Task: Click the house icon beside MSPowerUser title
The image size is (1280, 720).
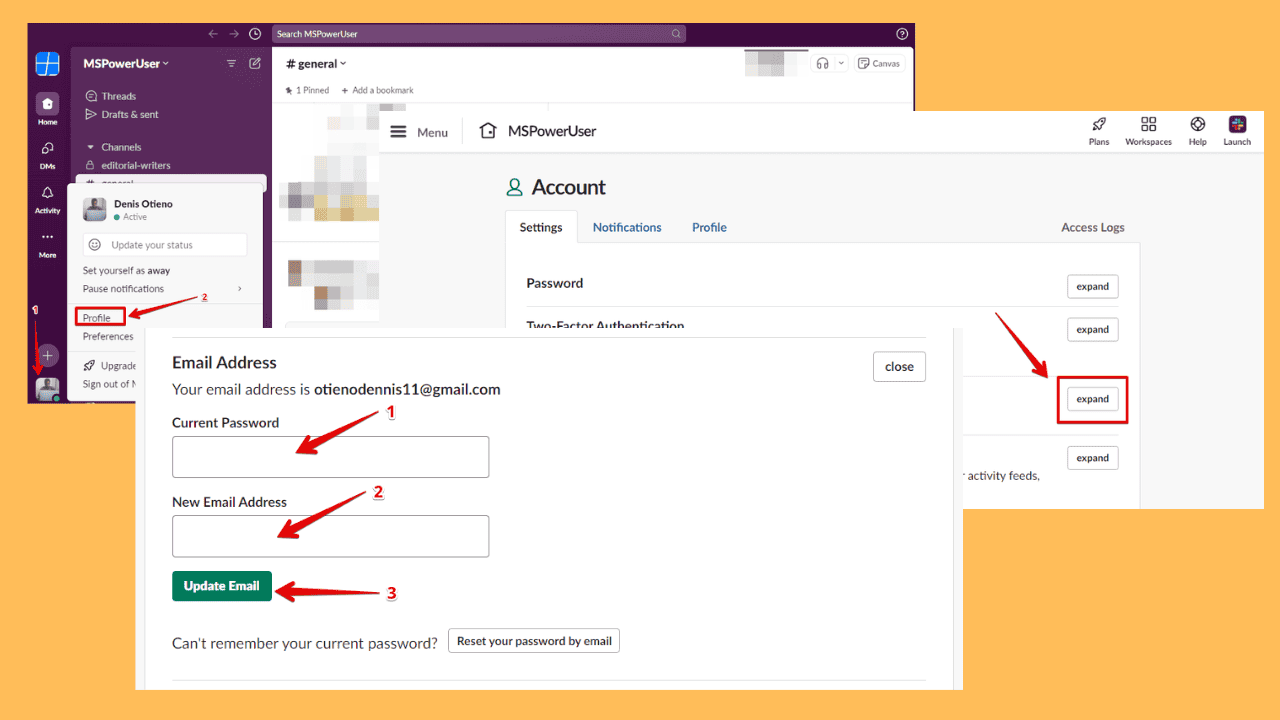Action: coord(488,131)
